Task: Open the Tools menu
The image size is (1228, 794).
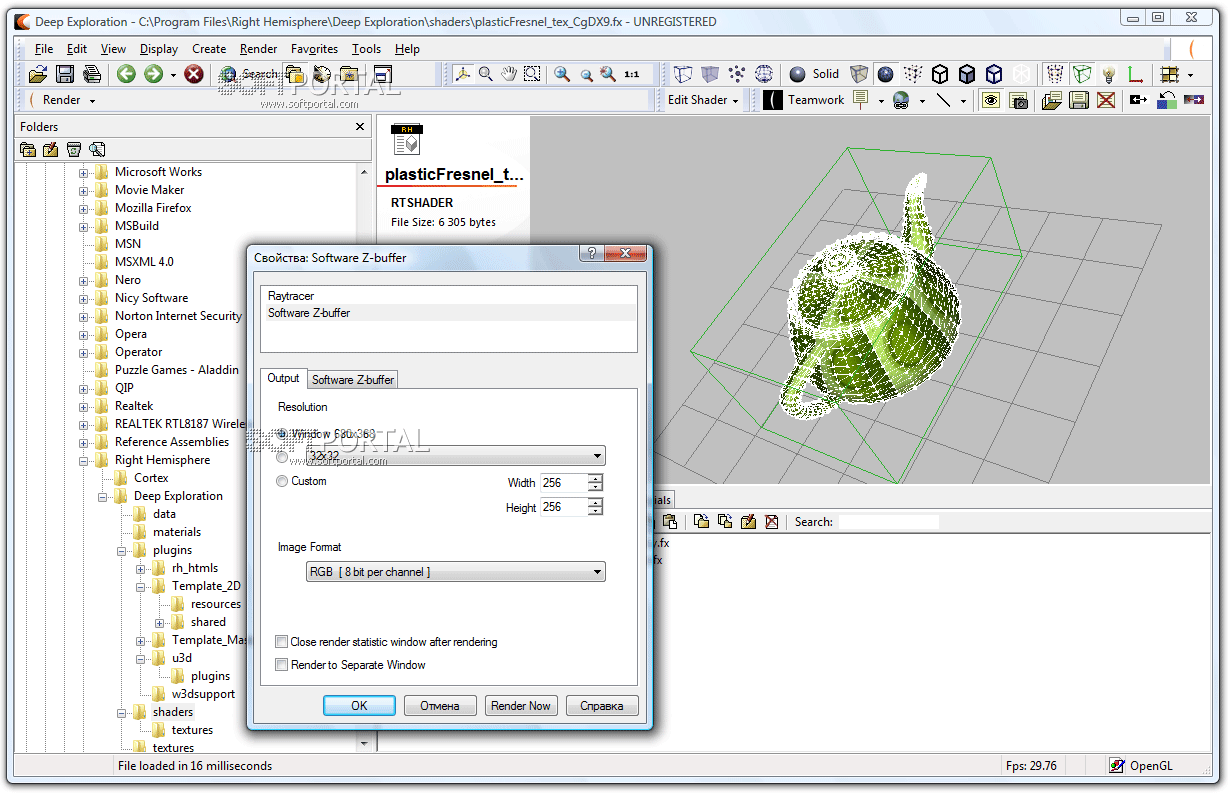Action: [366, 49]
